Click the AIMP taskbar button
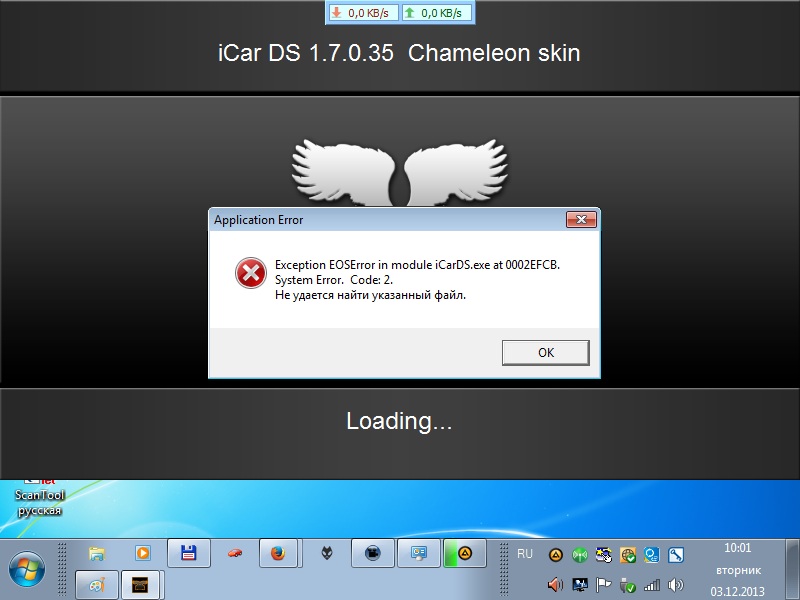Viewport: 800px width, 600px height. point(464,553)
